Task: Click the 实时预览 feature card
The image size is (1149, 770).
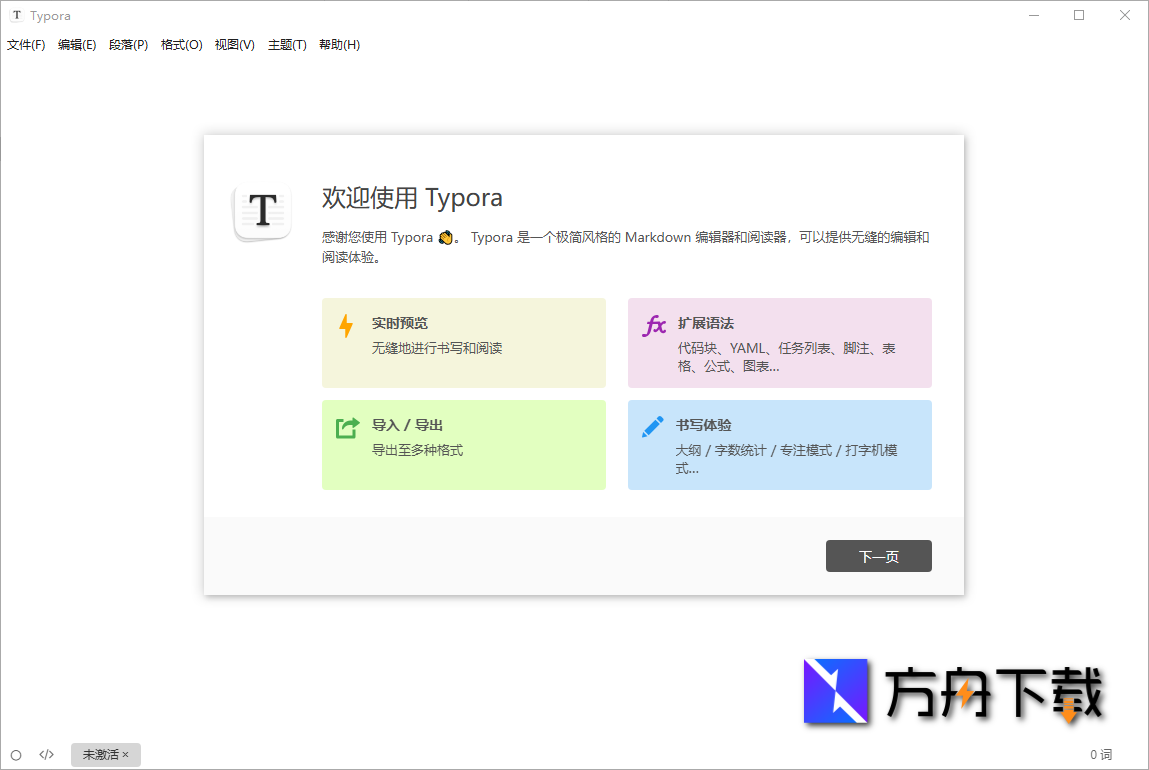Action: 463,342
